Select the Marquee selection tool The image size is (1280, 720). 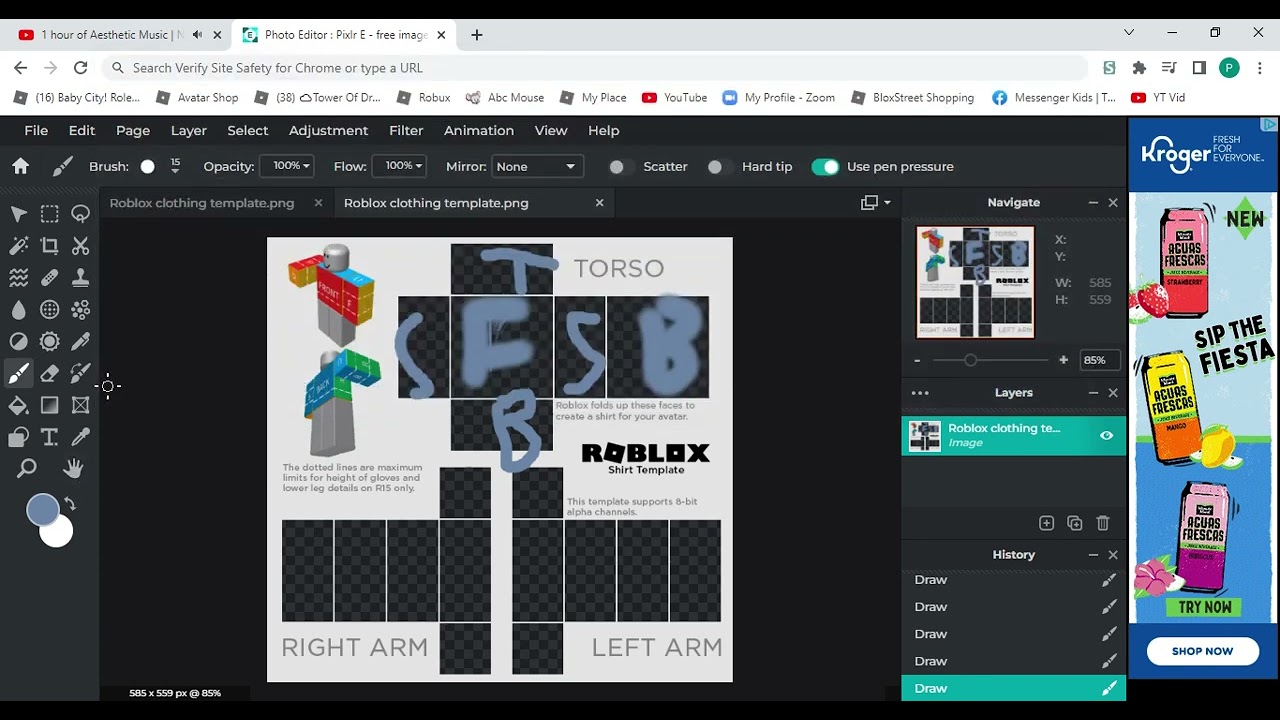pyautogui.click(x=49, y=214)
